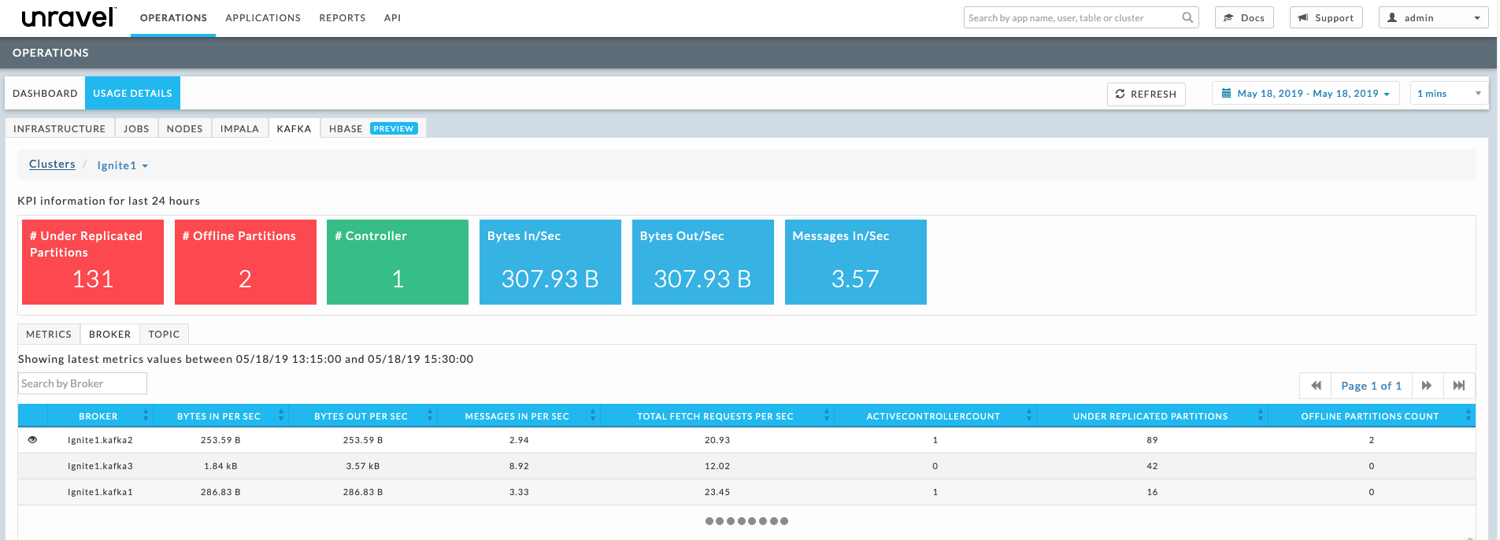The image size is (1500, 540).
Task: Jump to last page of broker table
Action: point(1459,386)
